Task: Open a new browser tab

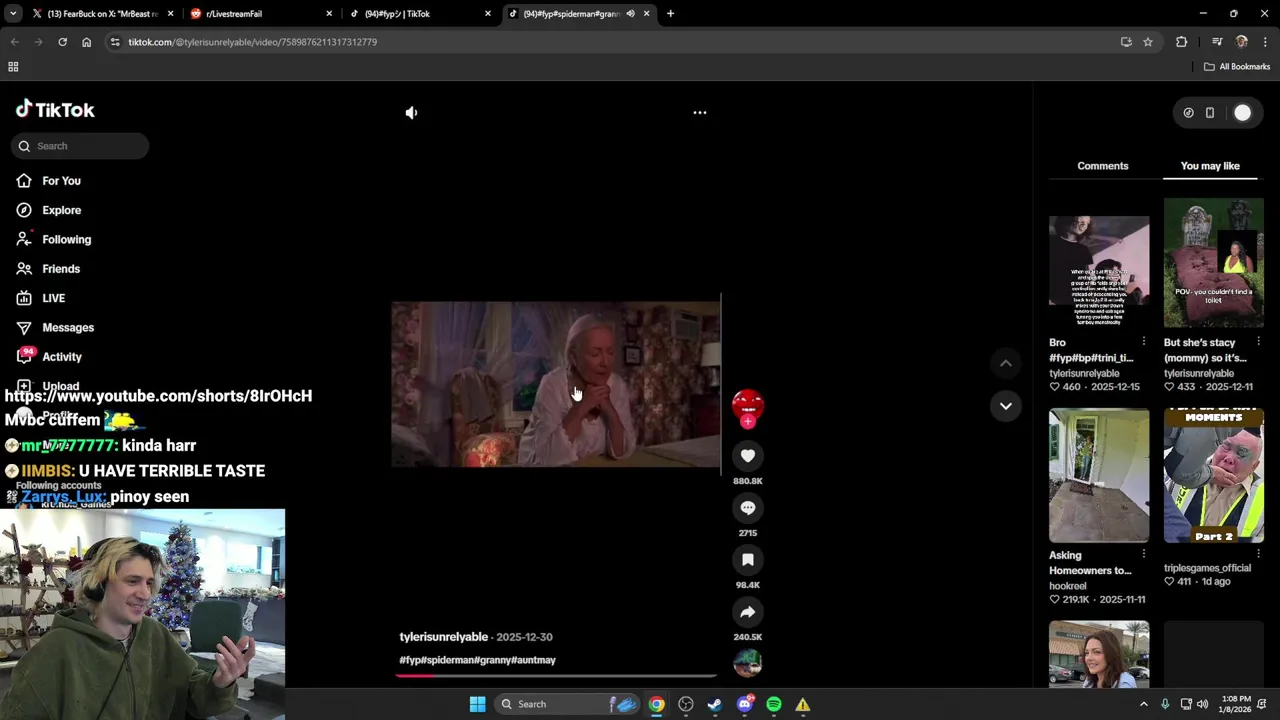Action: click(670, 14)
